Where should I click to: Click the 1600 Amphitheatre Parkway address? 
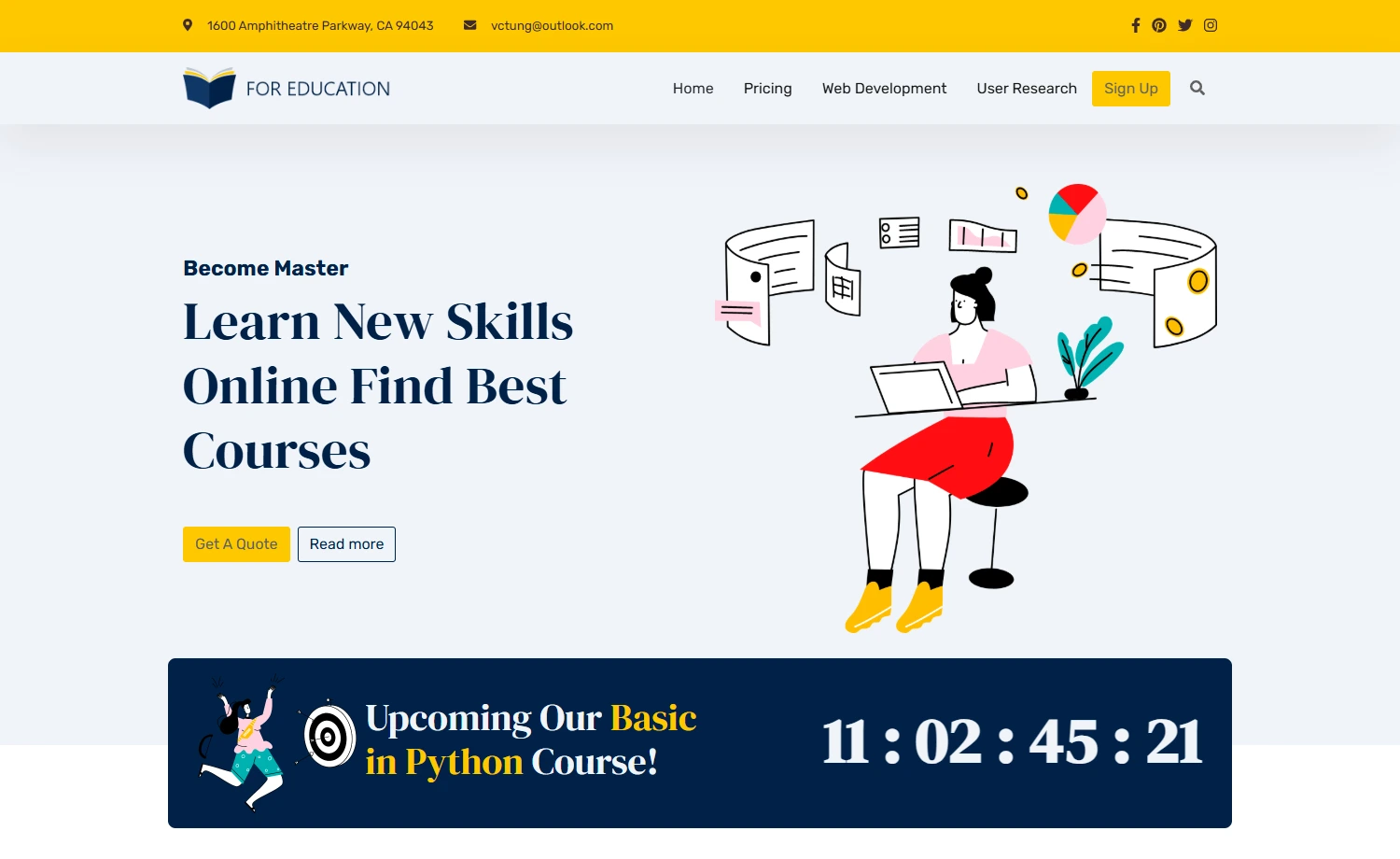tap(320, 25)
